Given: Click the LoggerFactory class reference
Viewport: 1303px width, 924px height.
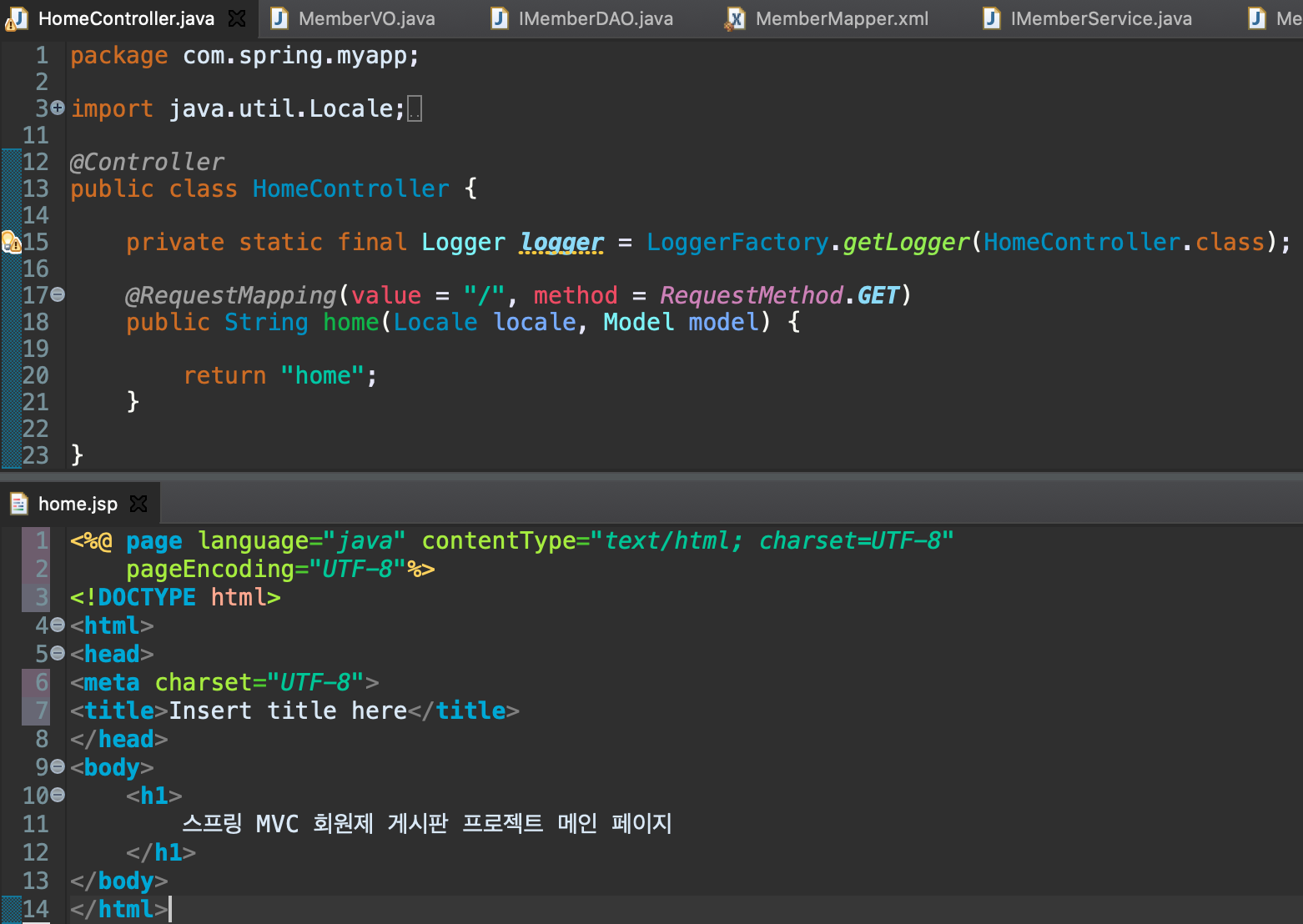Looking at the screenshot, I should point(737,242).
